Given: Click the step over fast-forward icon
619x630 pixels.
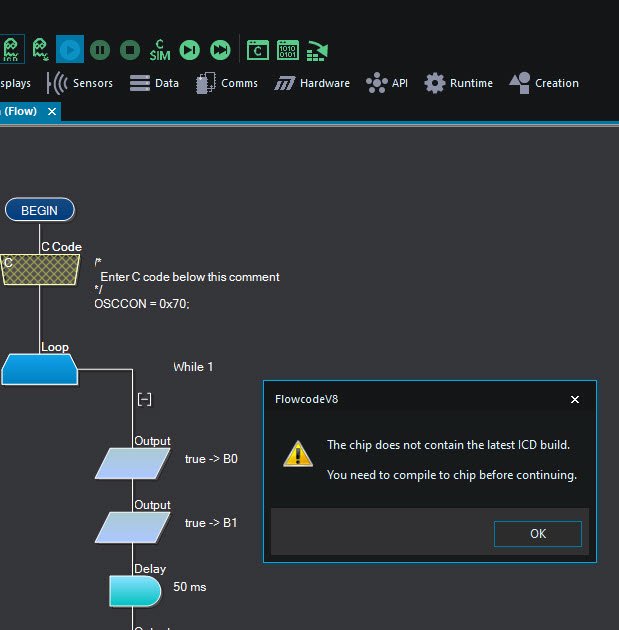Looking at the screenshot, I should [220, 49].
